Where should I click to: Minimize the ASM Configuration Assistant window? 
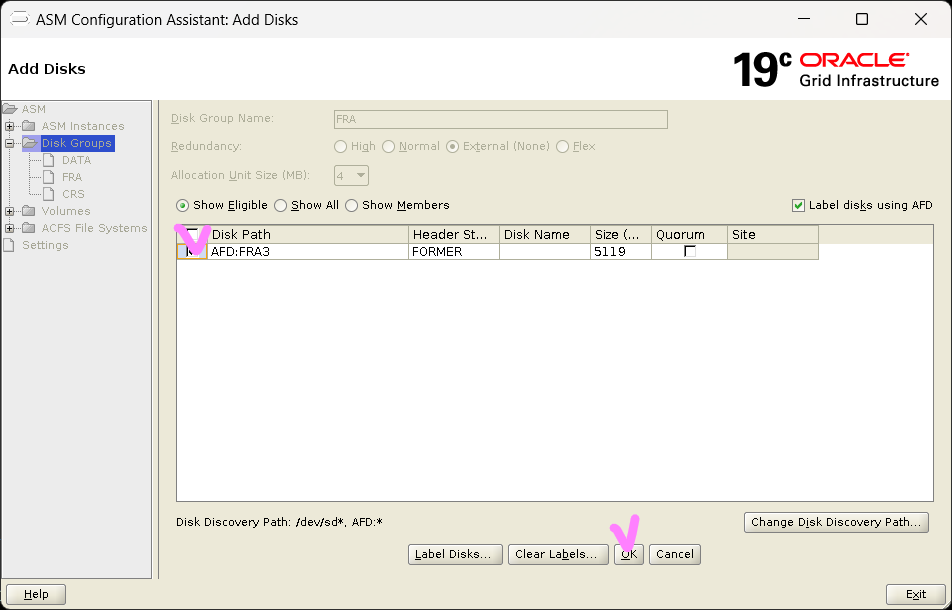[x=803, y=19]
